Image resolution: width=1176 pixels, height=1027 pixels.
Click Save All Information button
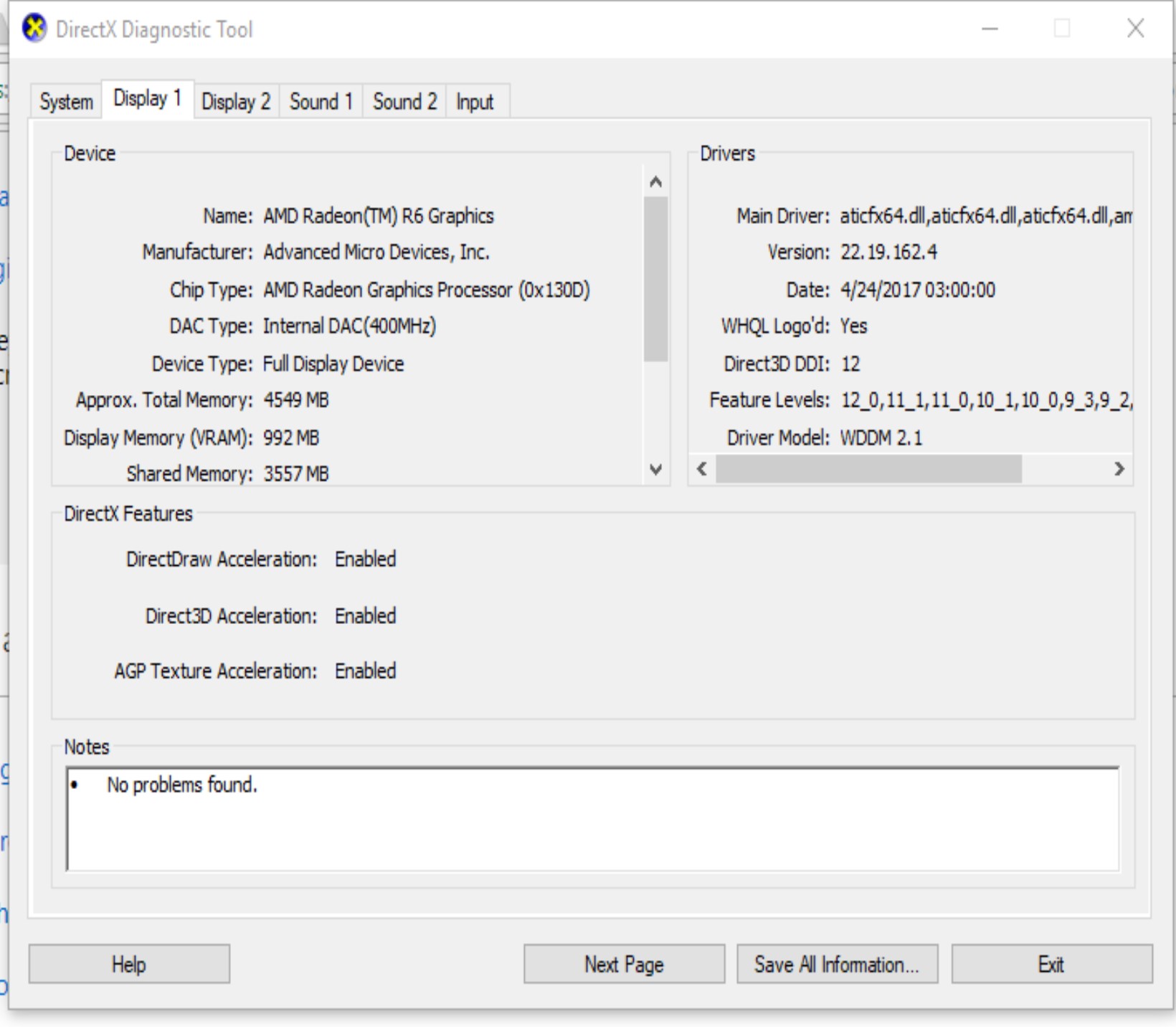pos(837,964)
